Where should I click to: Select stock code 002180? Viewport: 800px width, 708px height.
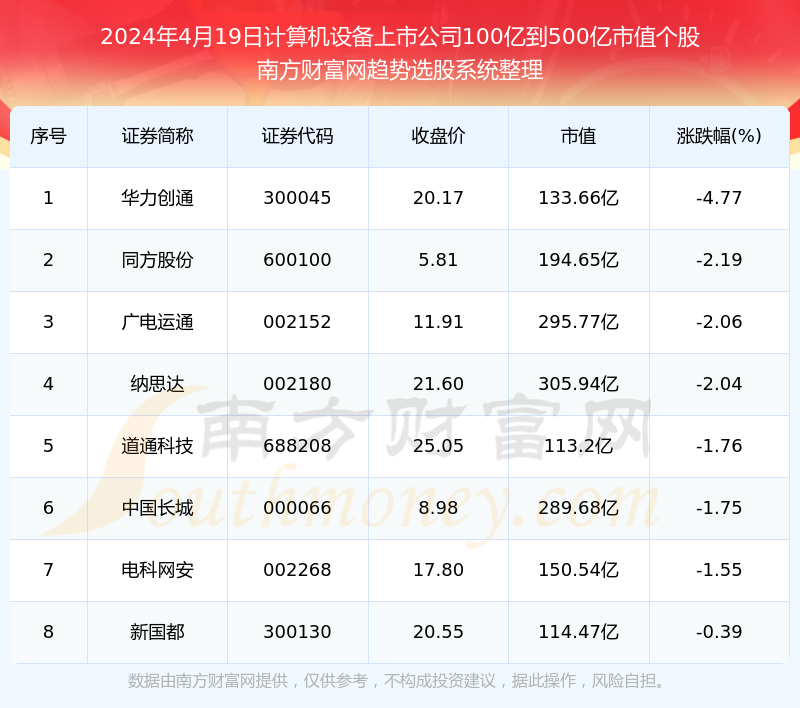297,384
